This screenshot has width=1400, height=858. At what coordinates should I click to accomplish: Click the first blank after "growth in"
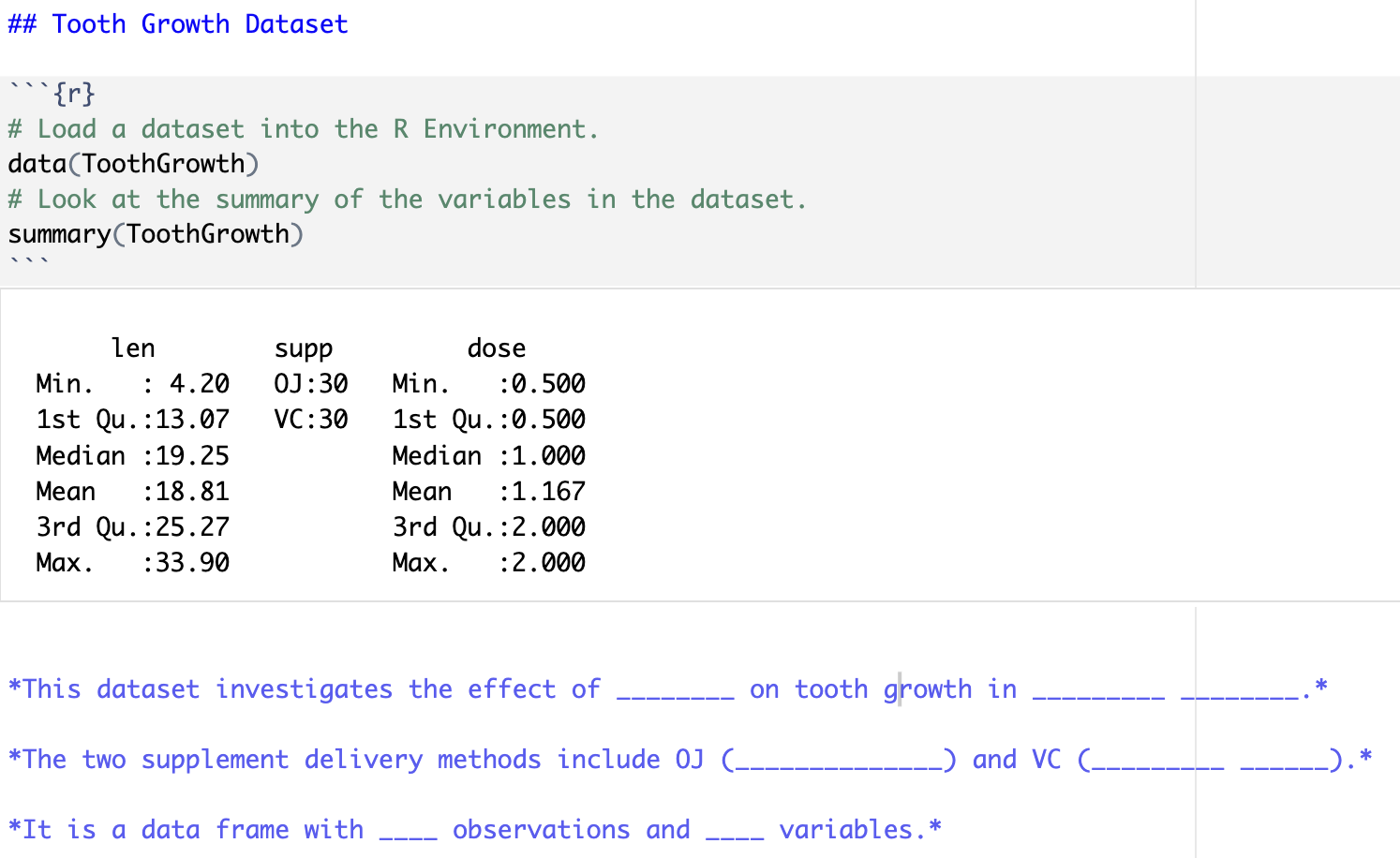click(1098, 693)
